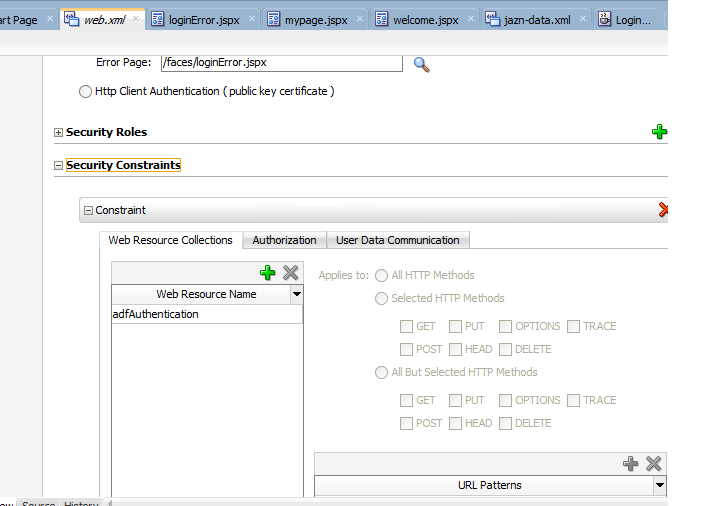Collapse the Constraint panel
This screenshot has height=506, width=719.
pyautogui.click(x=88, y=211)
